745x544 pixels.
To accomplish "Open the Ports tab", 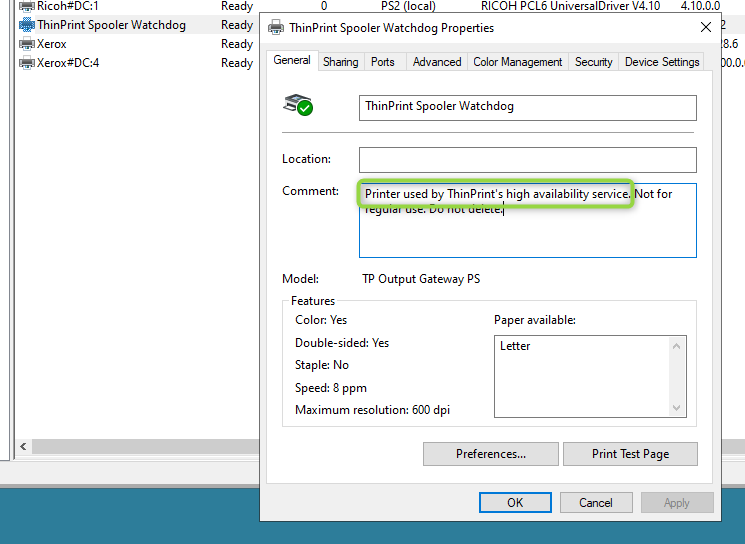I will click(x=382, y=62).
